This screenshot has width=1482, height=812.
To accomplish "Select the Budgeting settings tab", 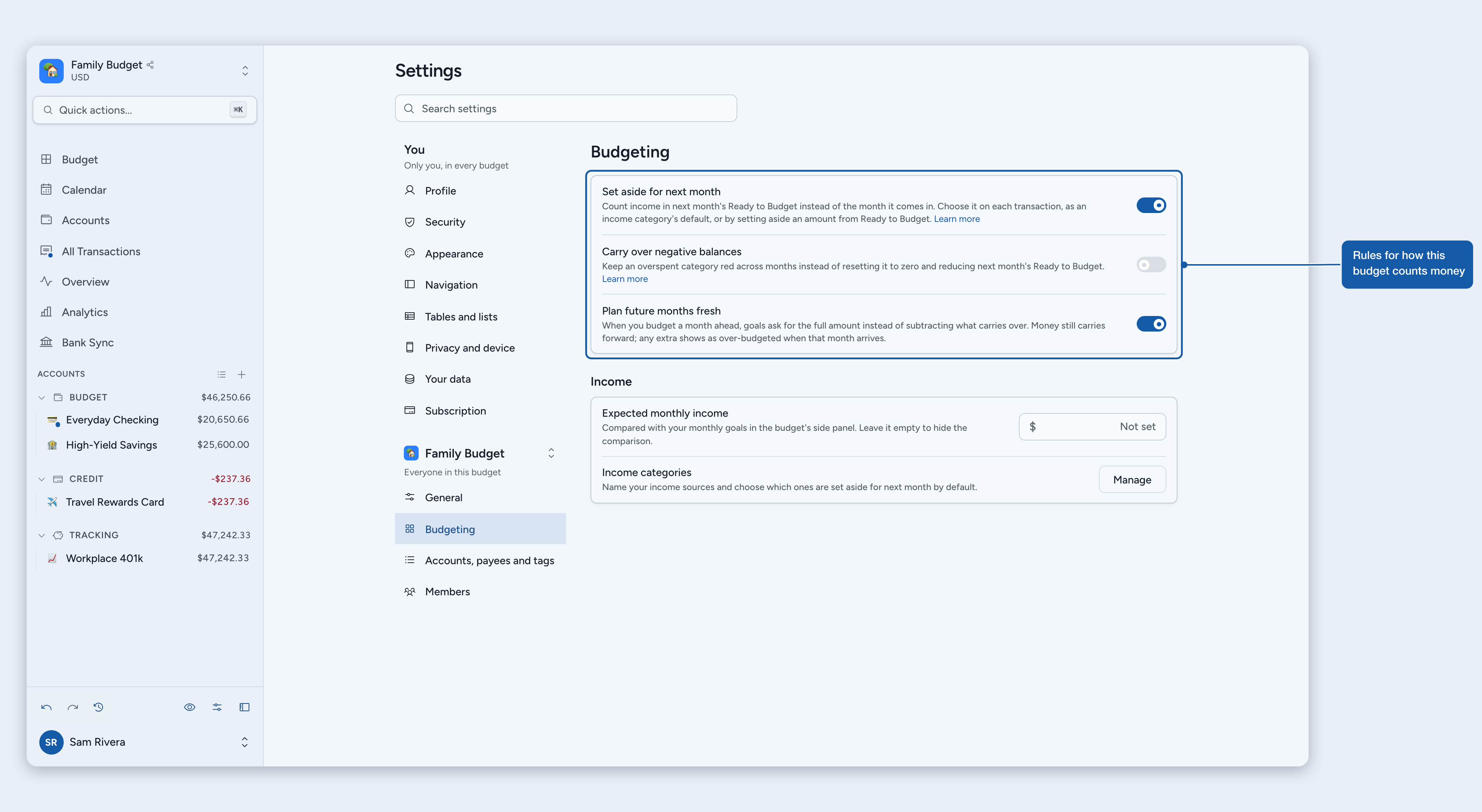I will click(481, 529).
